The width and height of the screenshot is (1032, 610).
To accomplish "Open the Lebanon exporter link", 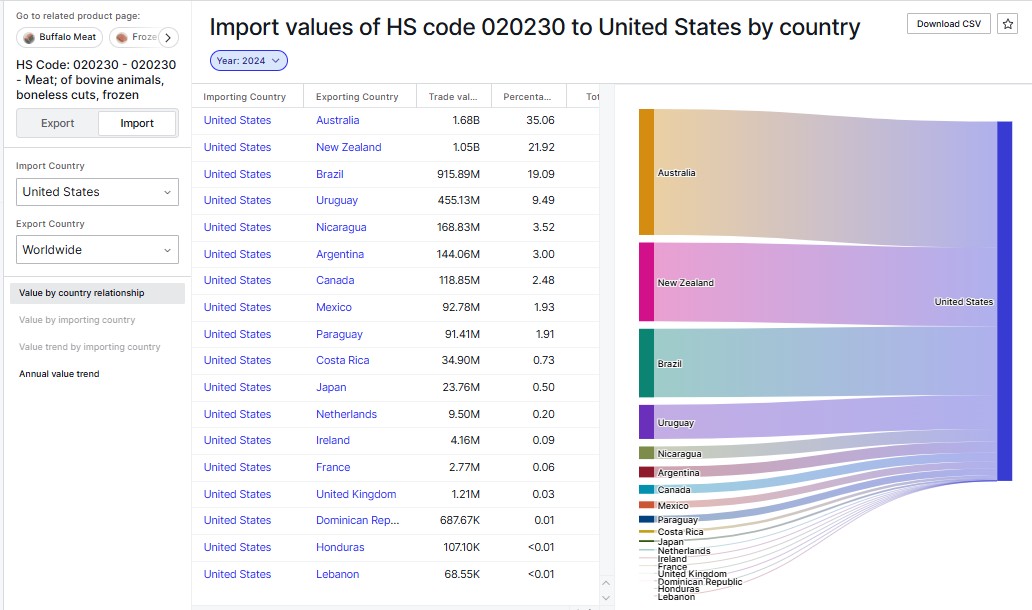I will pos(338,574).
